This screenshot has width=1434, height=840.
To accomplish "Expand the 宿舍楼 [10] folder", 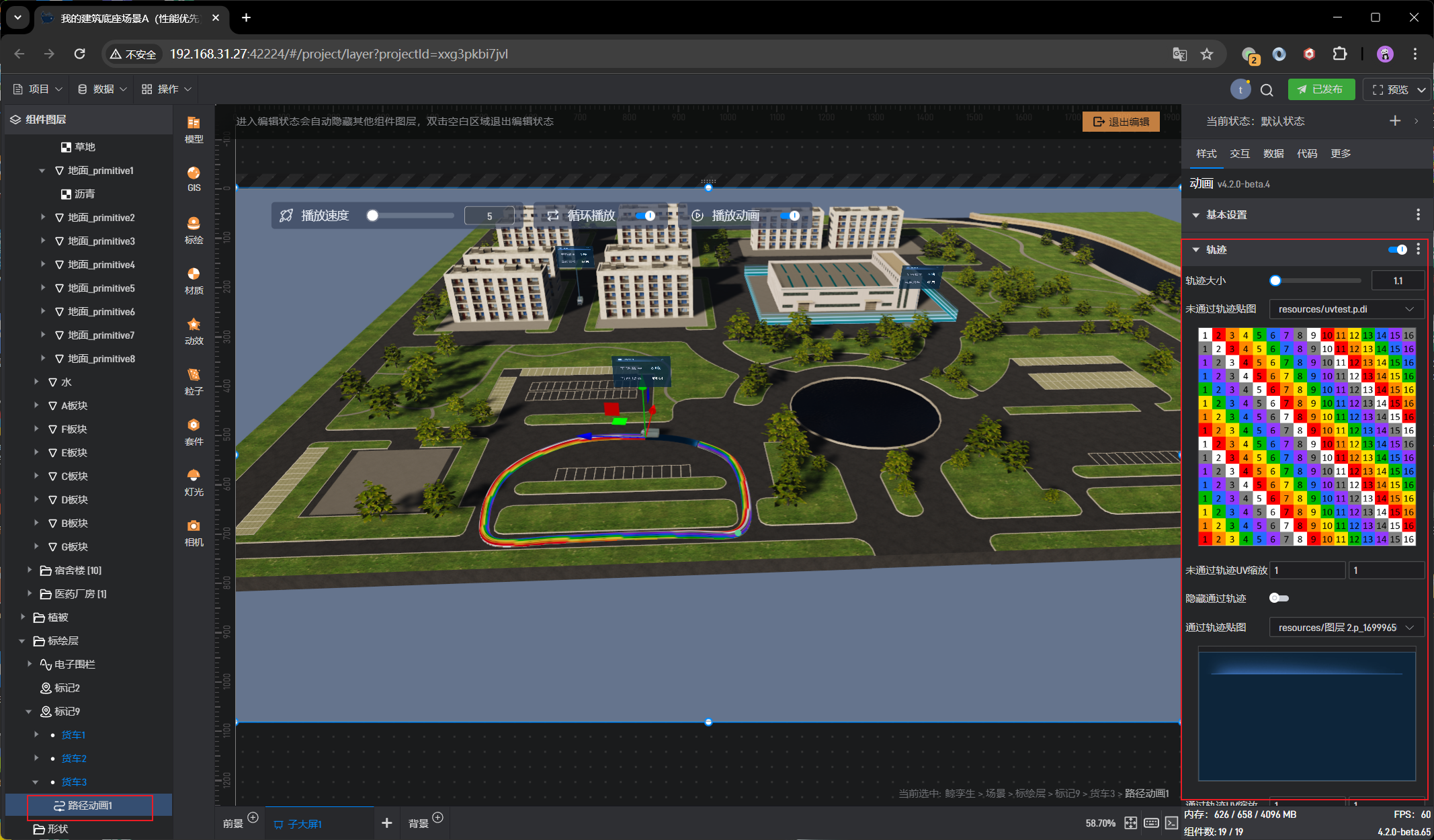I will click(30, 570).
